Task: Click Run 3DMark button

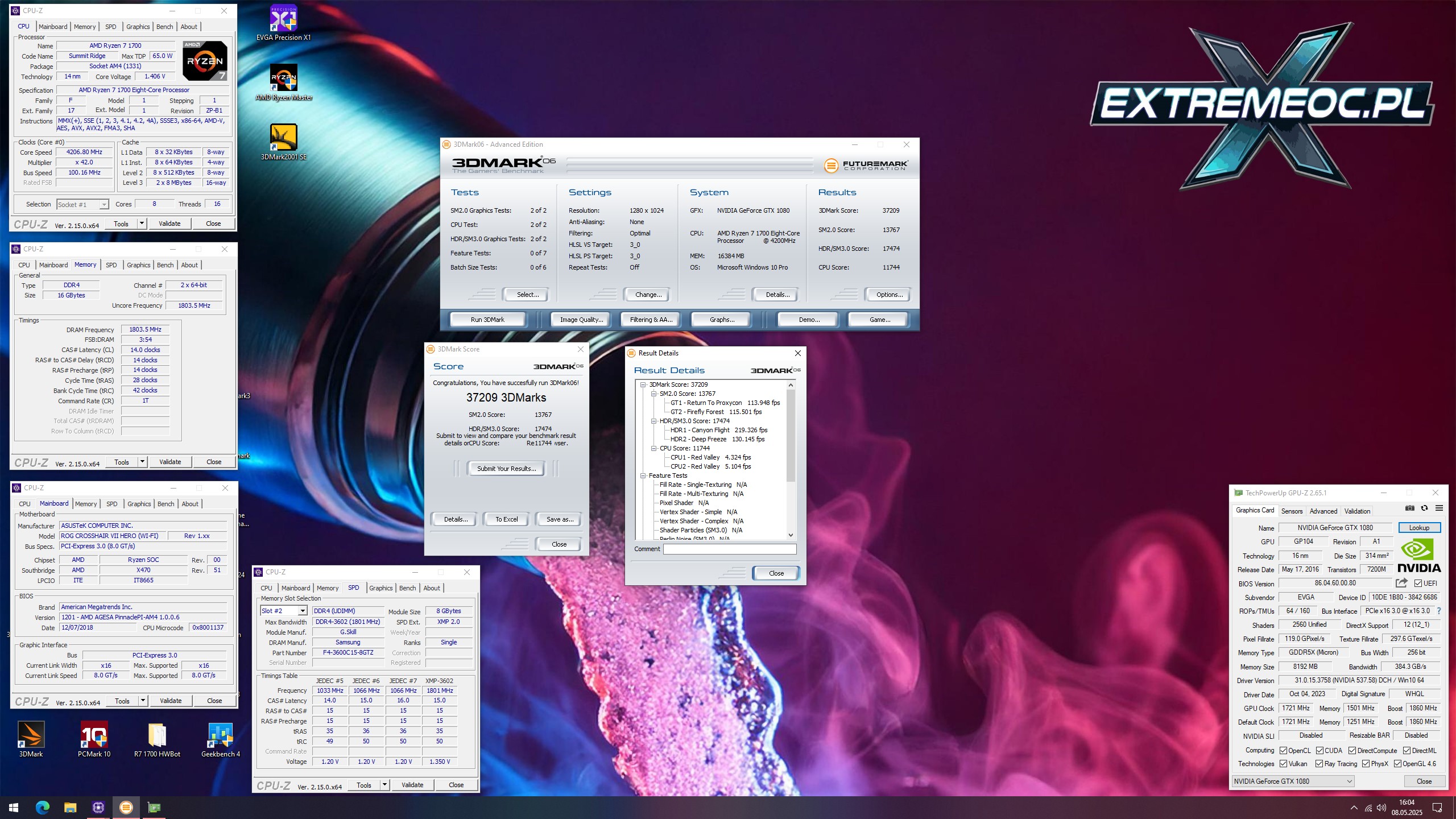Action: 487,320
